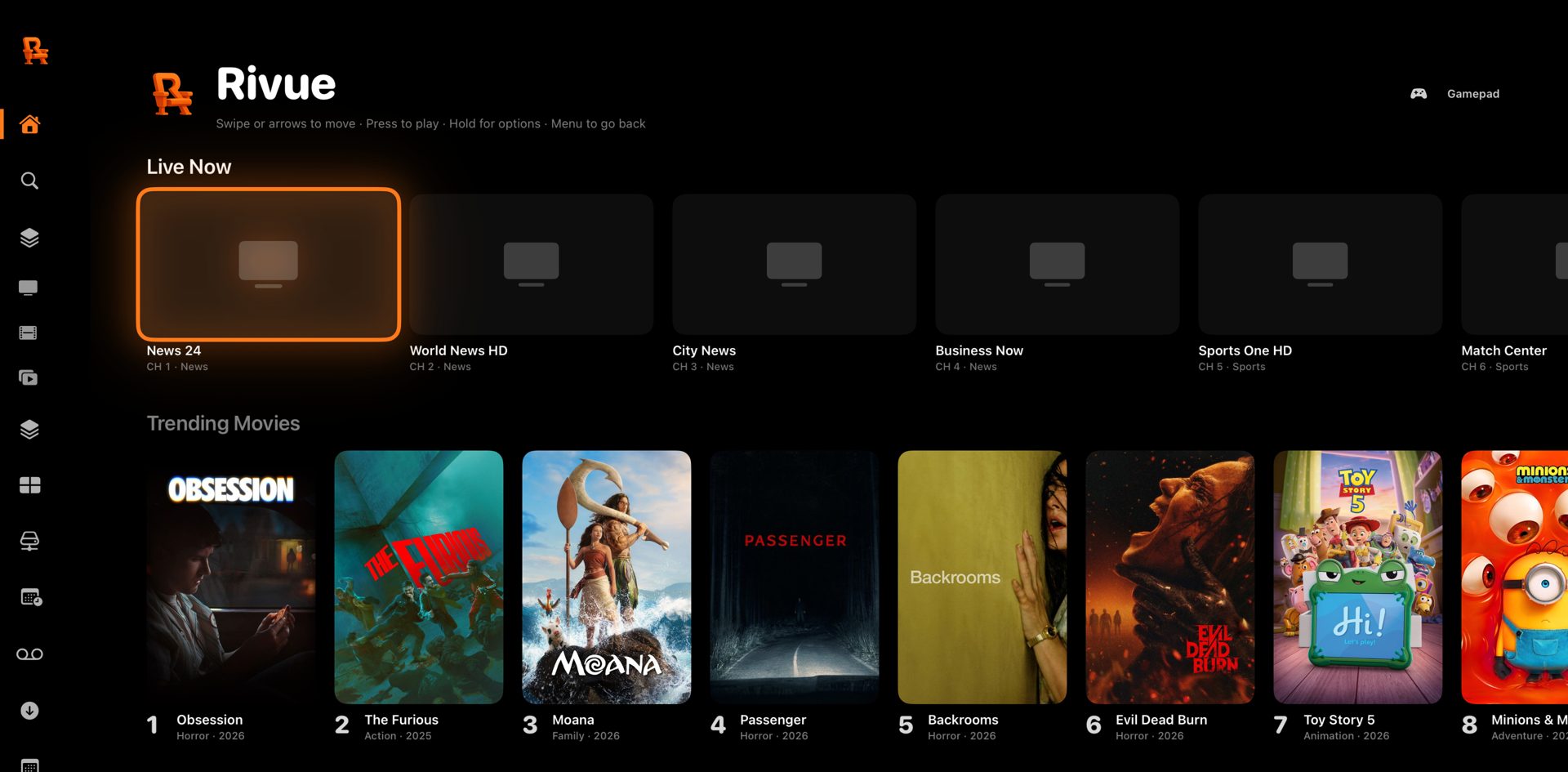Play the City News channel tile
The width and height of the screenshot is (1568, 772).
tap(794, 264)
